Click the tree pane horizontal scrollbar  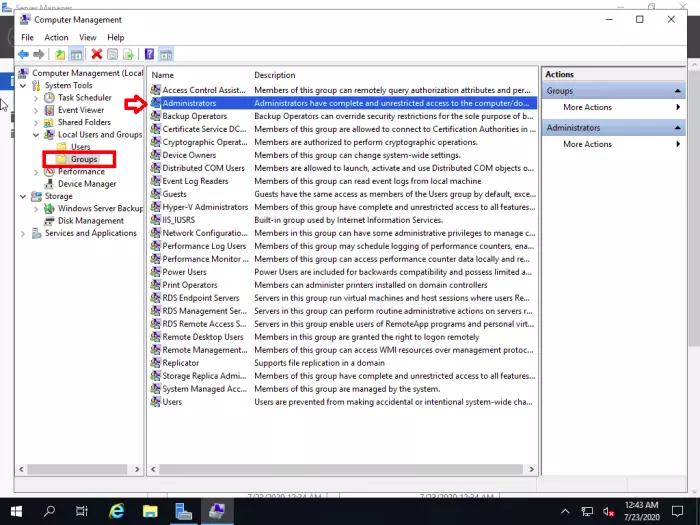click(77, 469)
